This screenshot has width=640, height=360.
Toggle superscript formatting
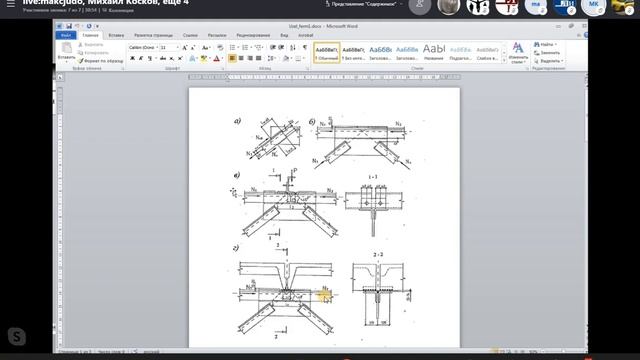point(180,59)
